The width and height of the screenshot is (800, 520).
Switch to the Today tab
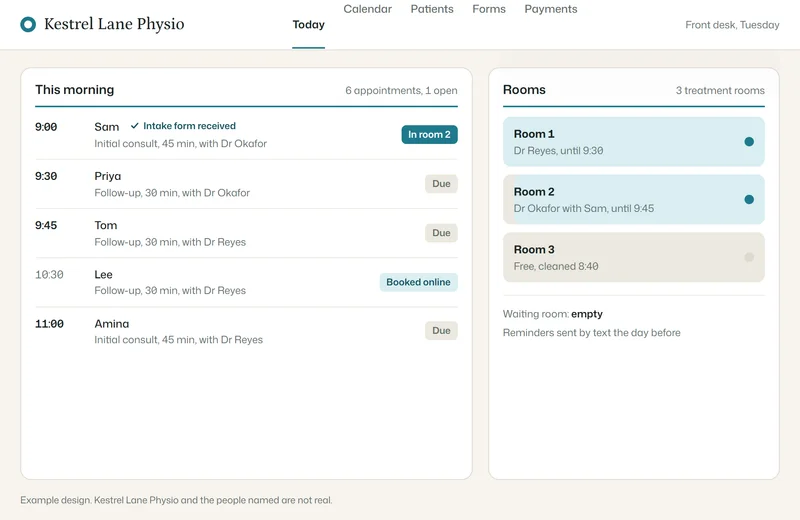pyautogui.click(x=308, y=24)
